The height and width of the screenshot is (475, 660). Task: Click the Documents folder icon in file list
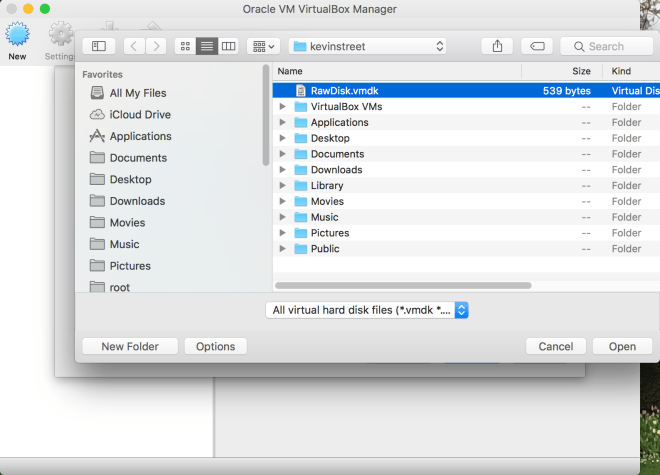(301, 154)
